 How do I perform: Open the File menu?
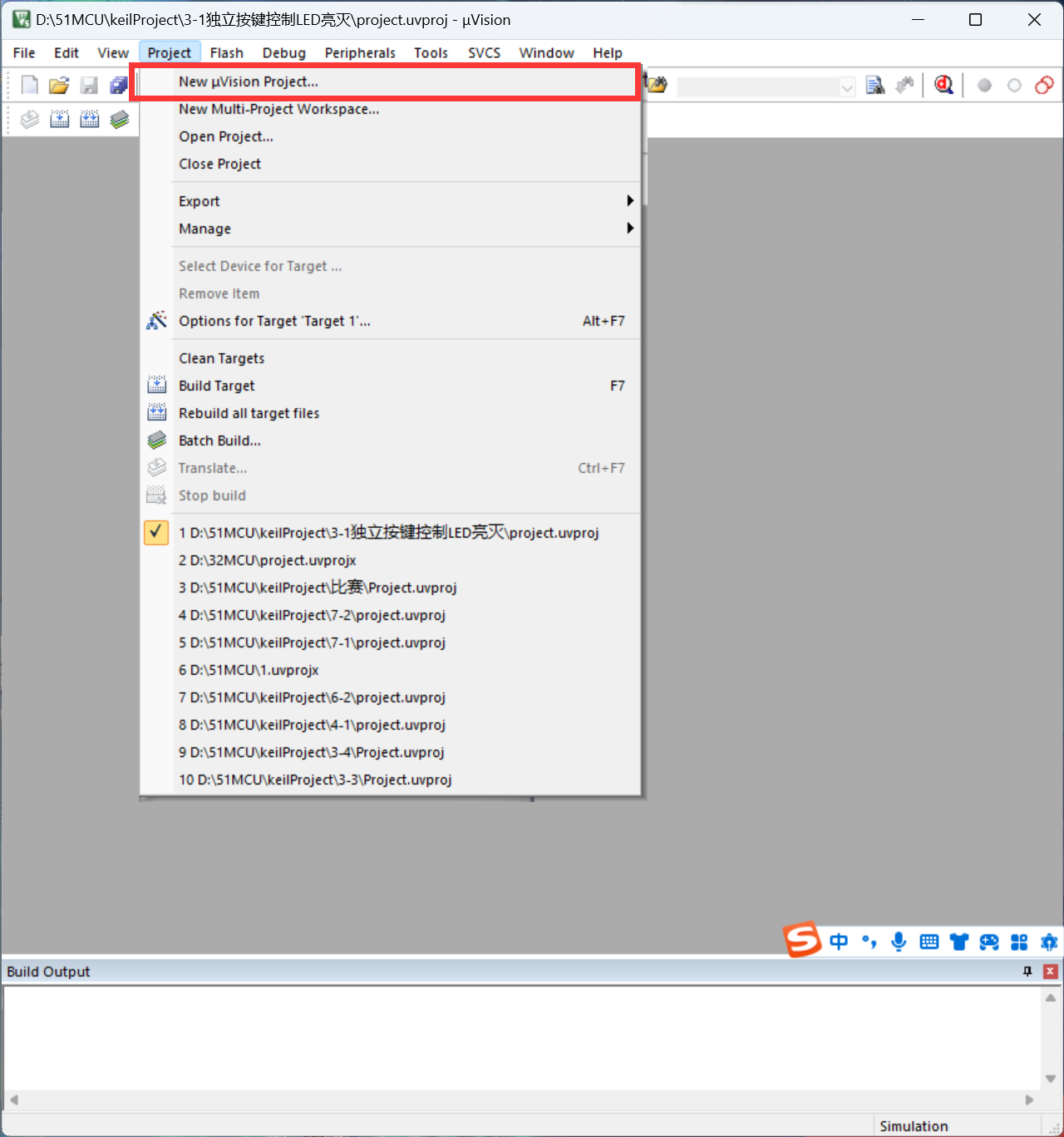pos(24,52)
